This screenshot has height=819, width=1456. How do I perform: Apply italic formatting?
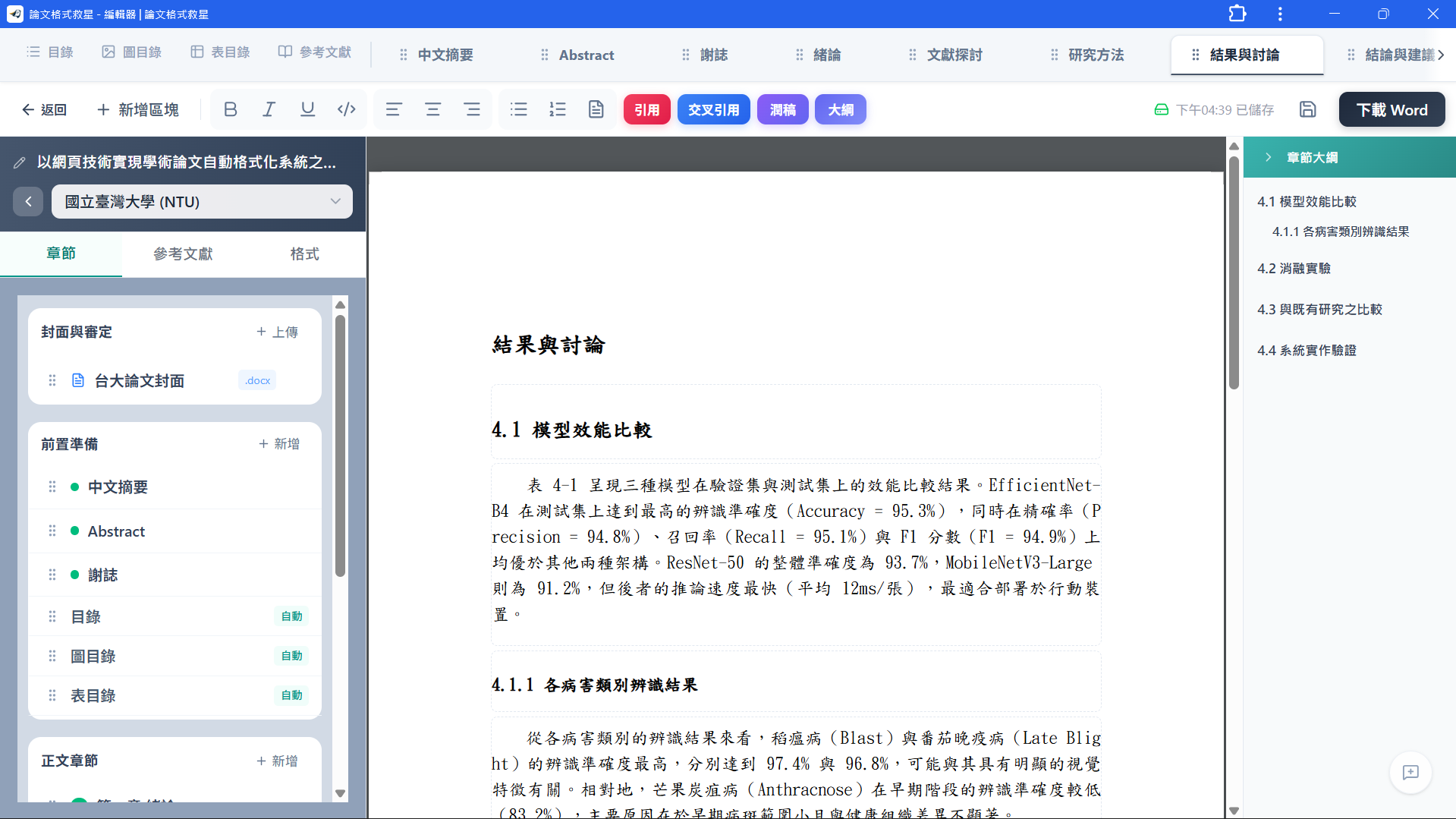(269, 109)
